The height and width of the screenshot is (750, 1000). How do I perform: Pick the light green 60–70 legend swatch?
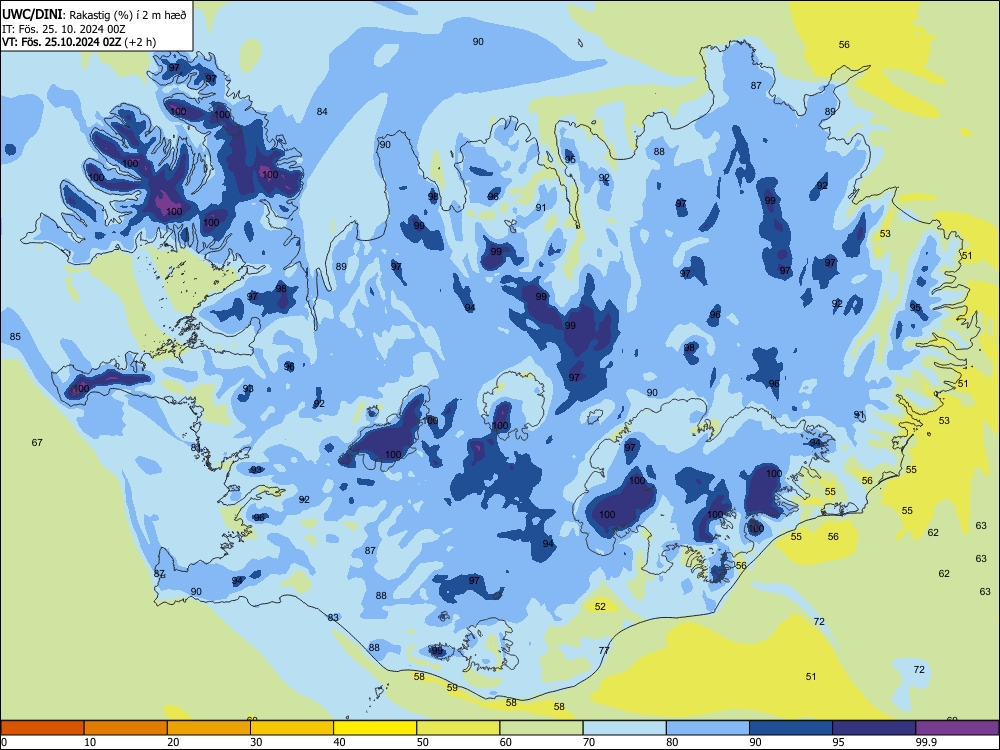point(541,728)
